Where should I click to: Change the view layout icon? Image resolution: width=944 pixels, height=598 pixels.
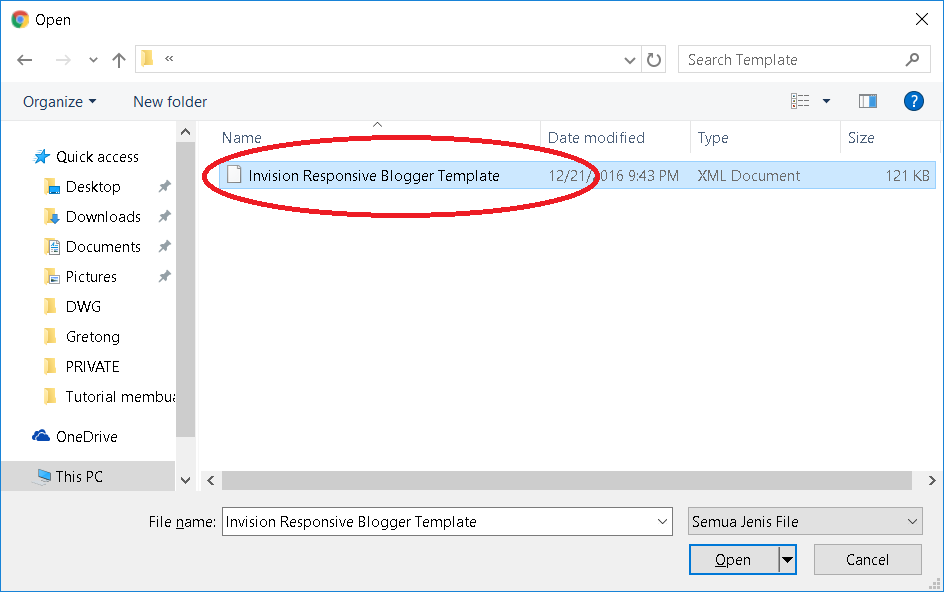coord(800,101)
